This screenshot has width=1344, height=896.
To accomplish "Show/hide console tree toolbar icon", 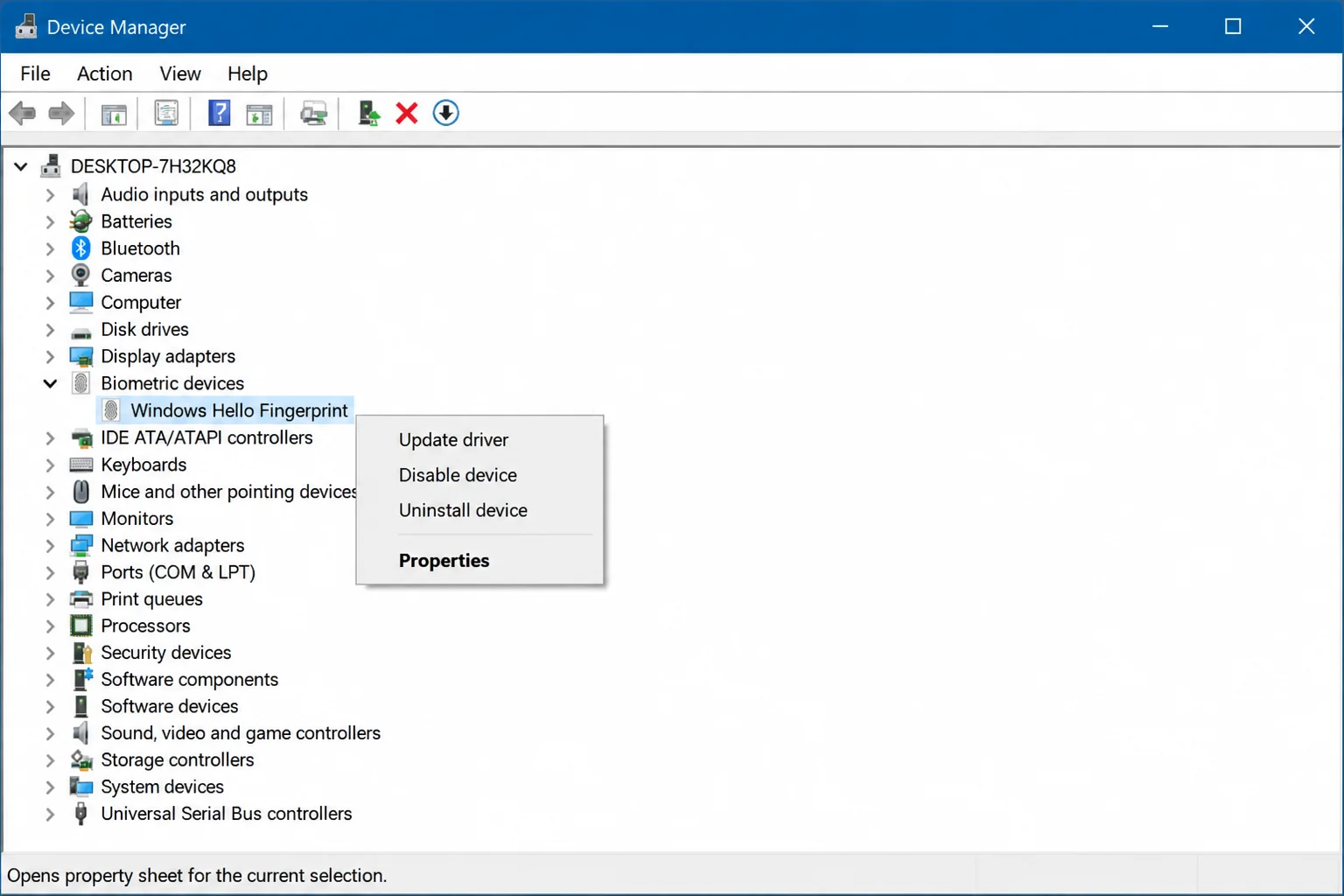I will click(x=114, y=114).
